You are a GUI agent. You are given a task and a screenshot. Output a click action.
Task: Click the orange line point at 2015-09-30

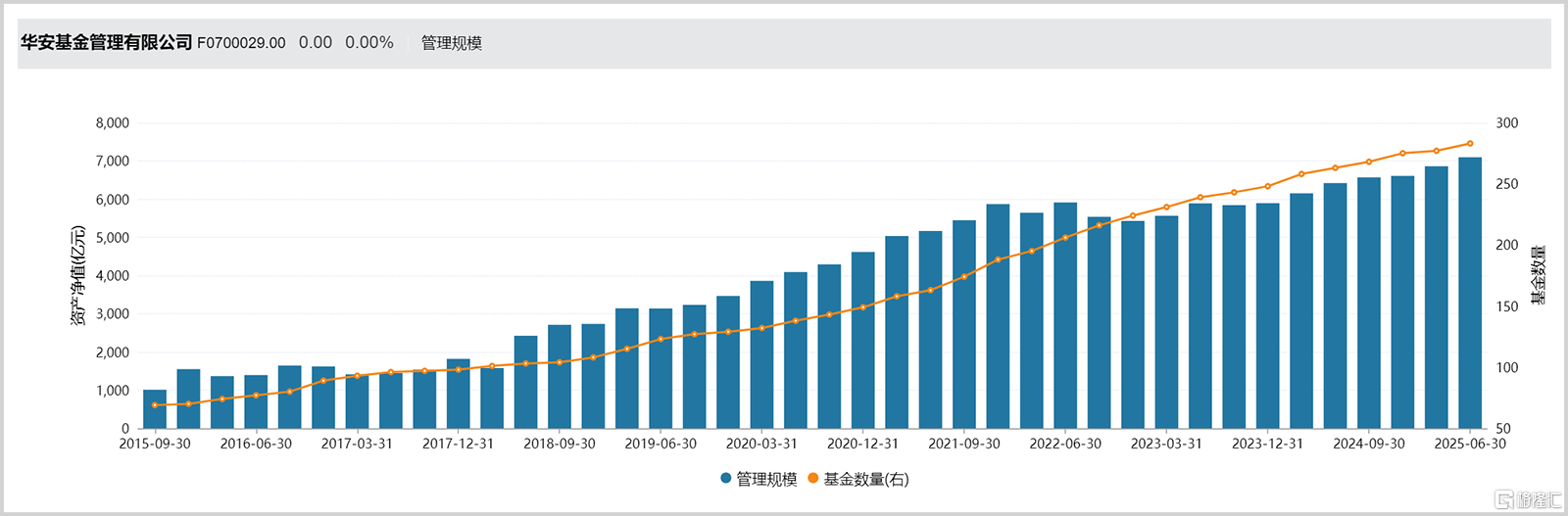155,405
